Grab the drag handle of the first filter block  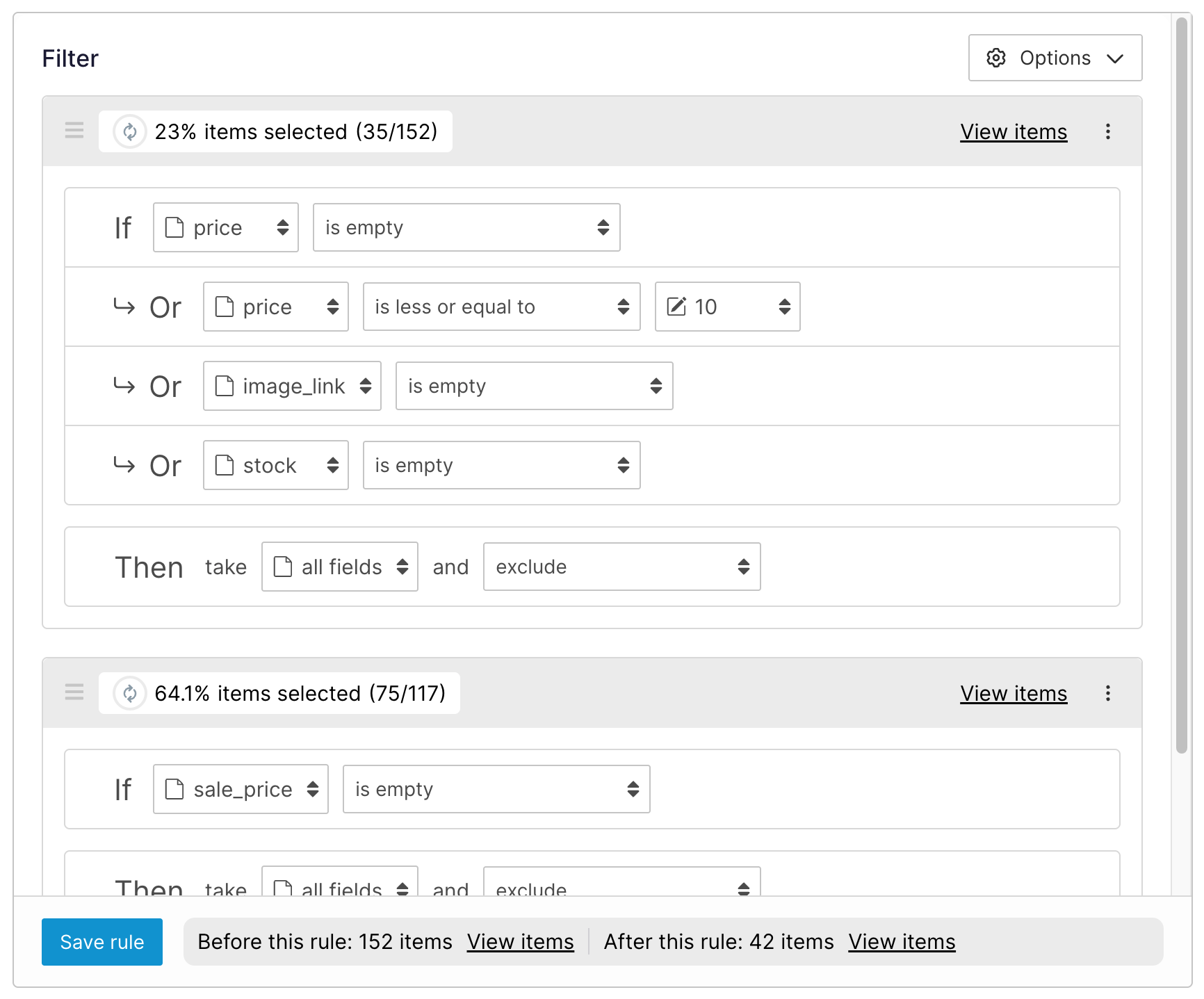(x=74, y=131)
